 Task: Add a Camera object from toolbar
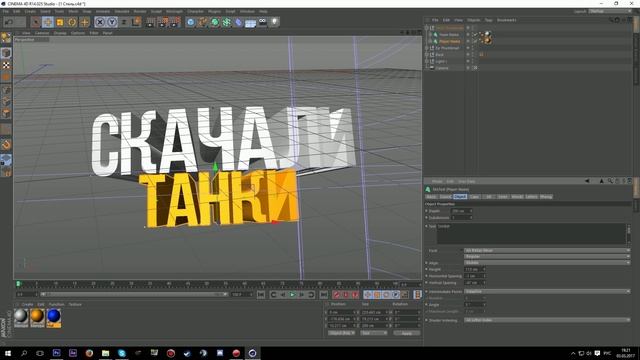coord(263,22)
